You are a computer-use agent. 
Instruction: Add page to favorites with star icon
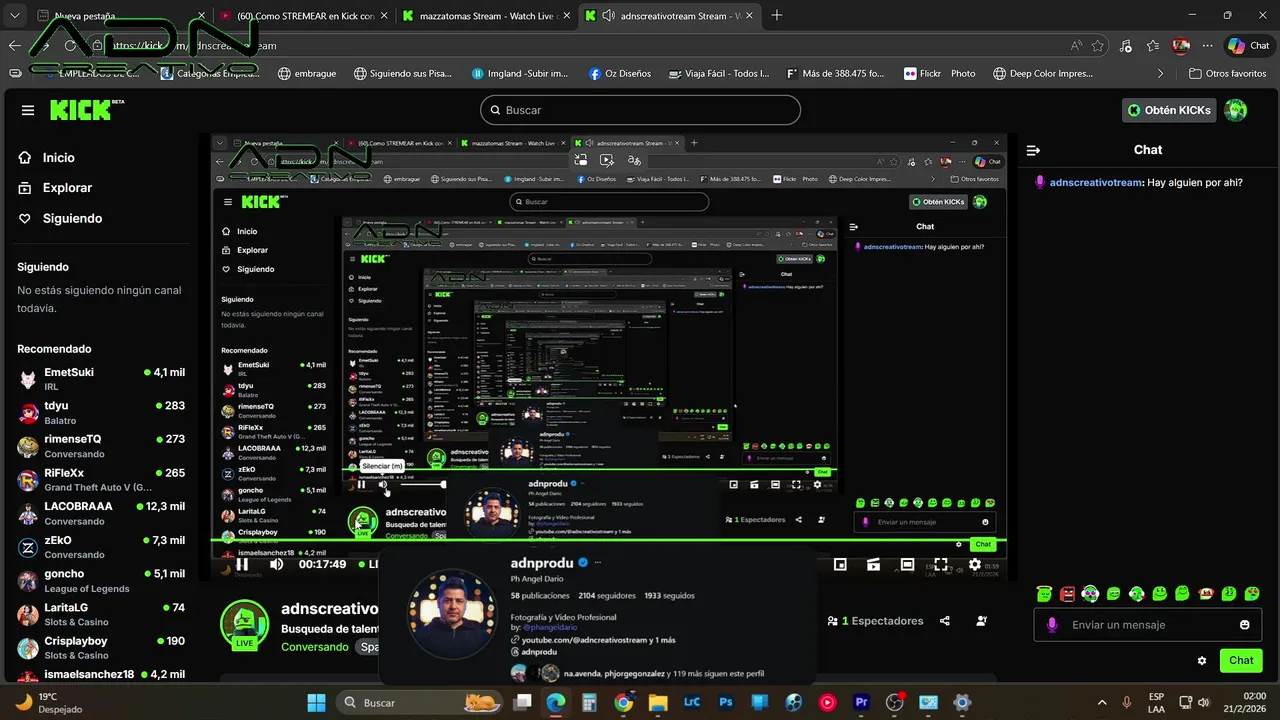1098,45
